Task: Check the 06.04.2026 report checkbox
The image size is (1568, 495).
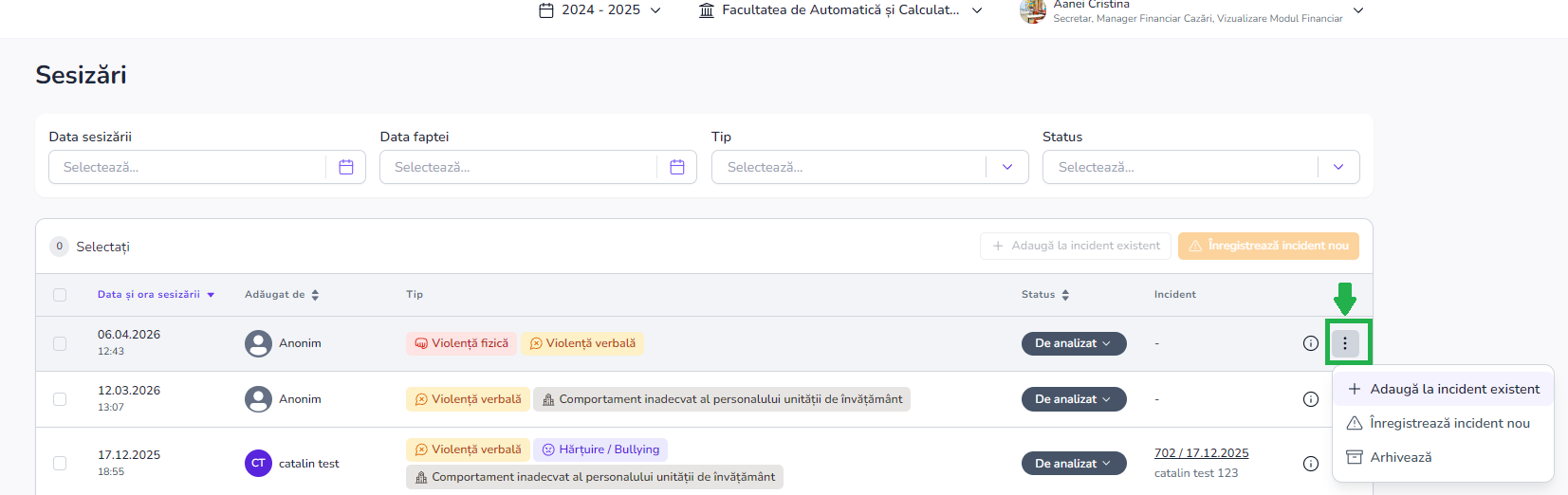Action: pos(60,343)
